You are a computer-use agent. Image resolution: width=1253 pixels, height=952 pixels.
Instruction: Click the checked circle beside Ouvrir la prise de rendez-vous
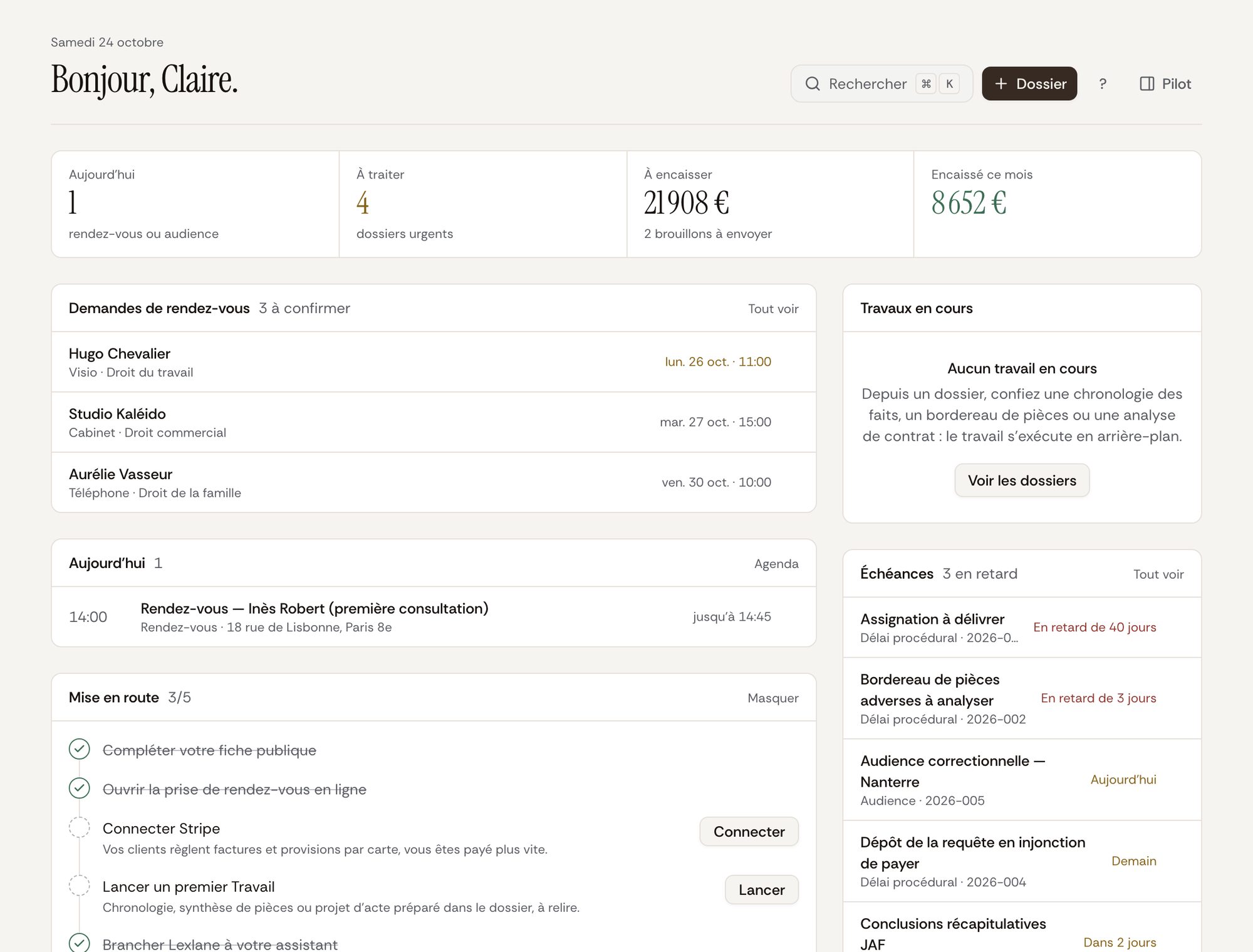80,788
